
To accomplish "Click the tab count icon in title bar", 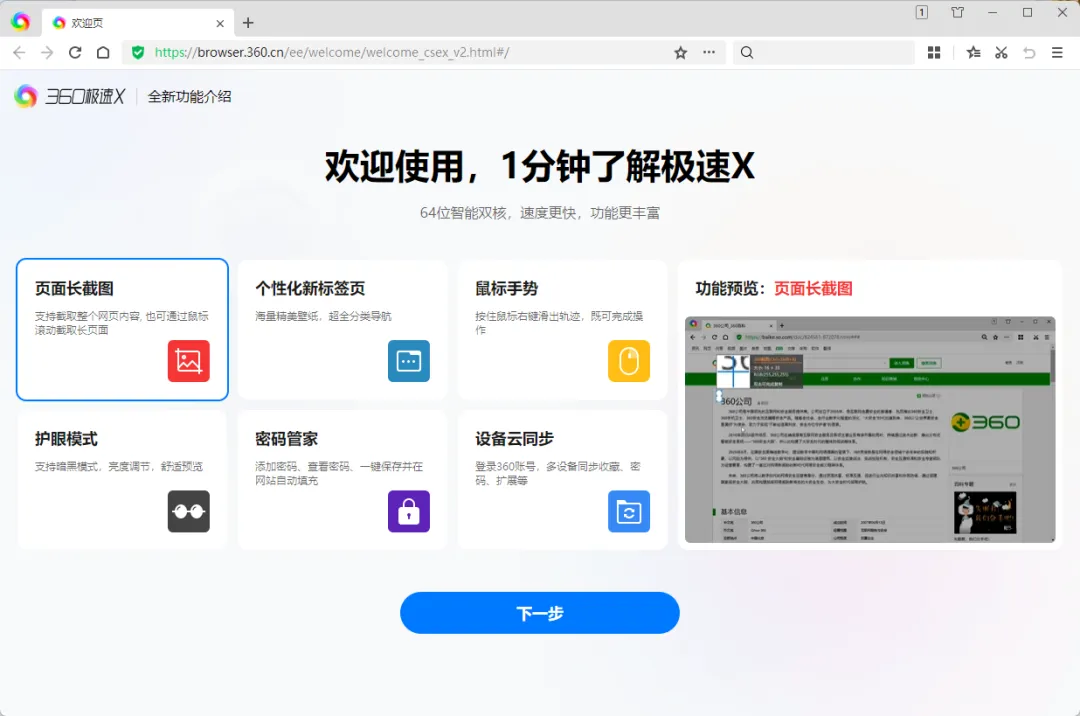I will [922, 12].
